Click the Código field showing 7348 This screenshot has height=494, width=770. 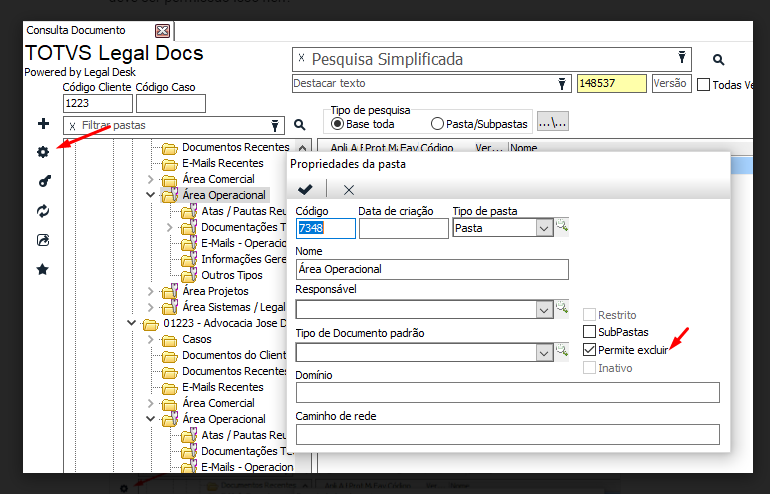326,228
